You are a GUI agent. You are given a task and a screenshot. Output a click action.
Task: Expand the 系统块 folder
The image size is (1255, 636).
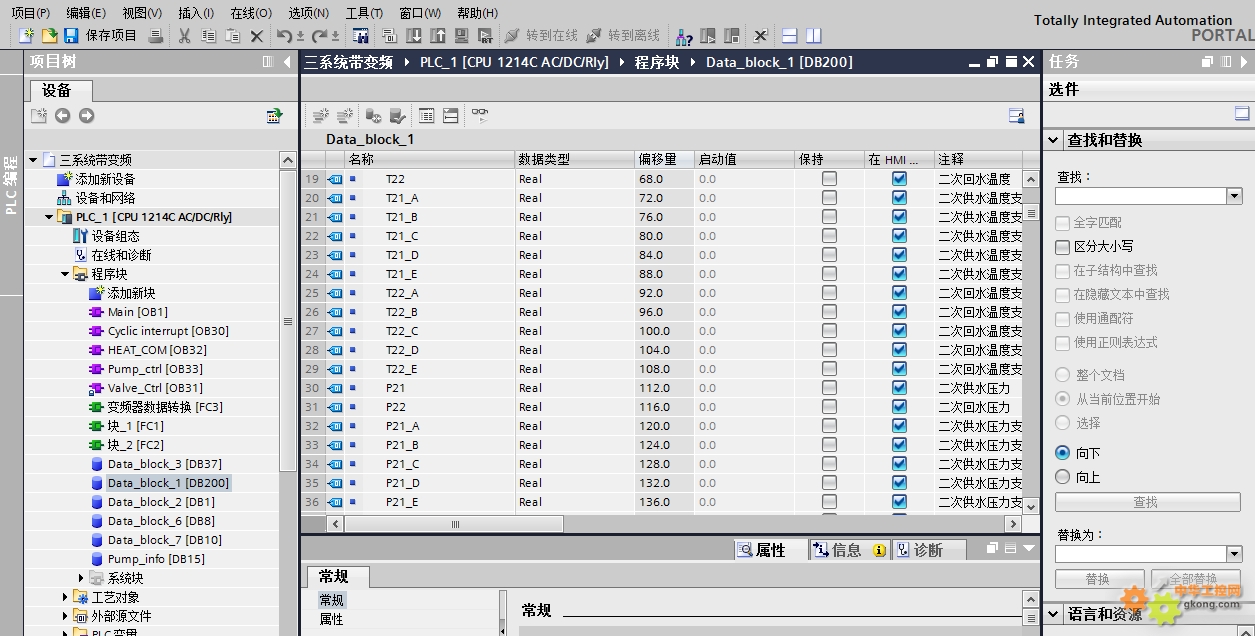pos(81,578)
